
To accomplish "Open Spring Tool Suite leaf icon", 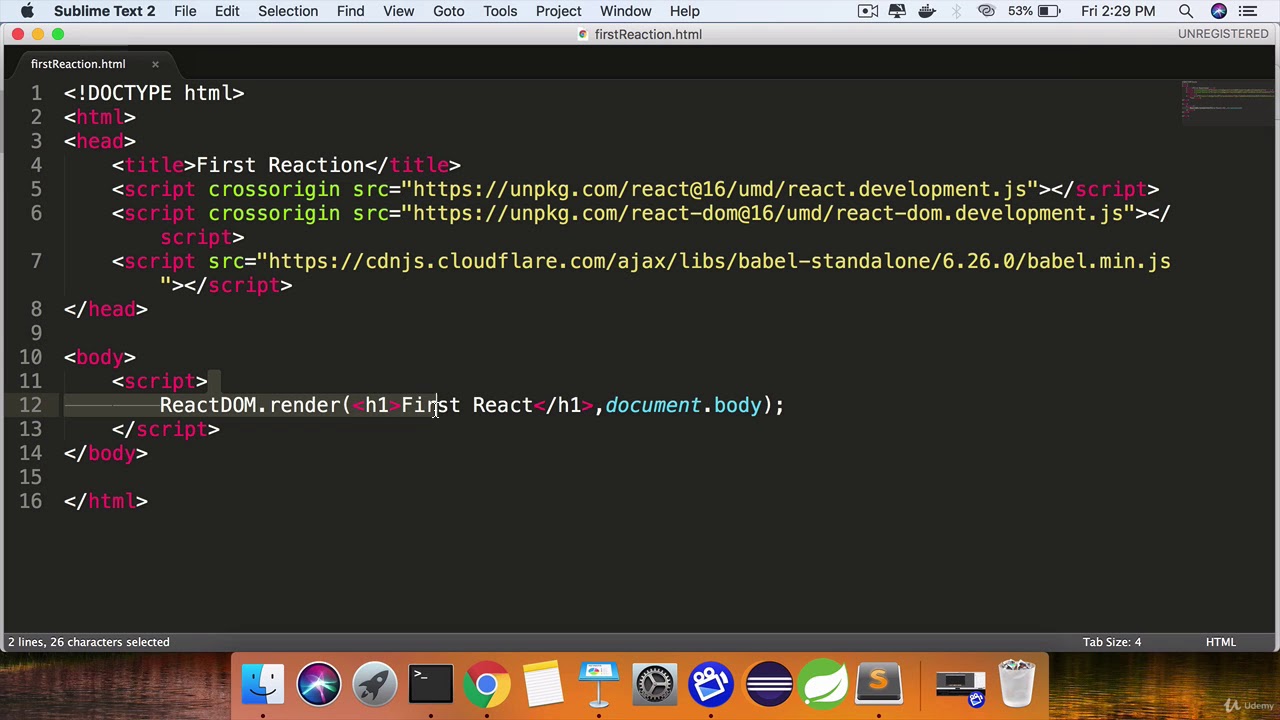I will point(824,684).
